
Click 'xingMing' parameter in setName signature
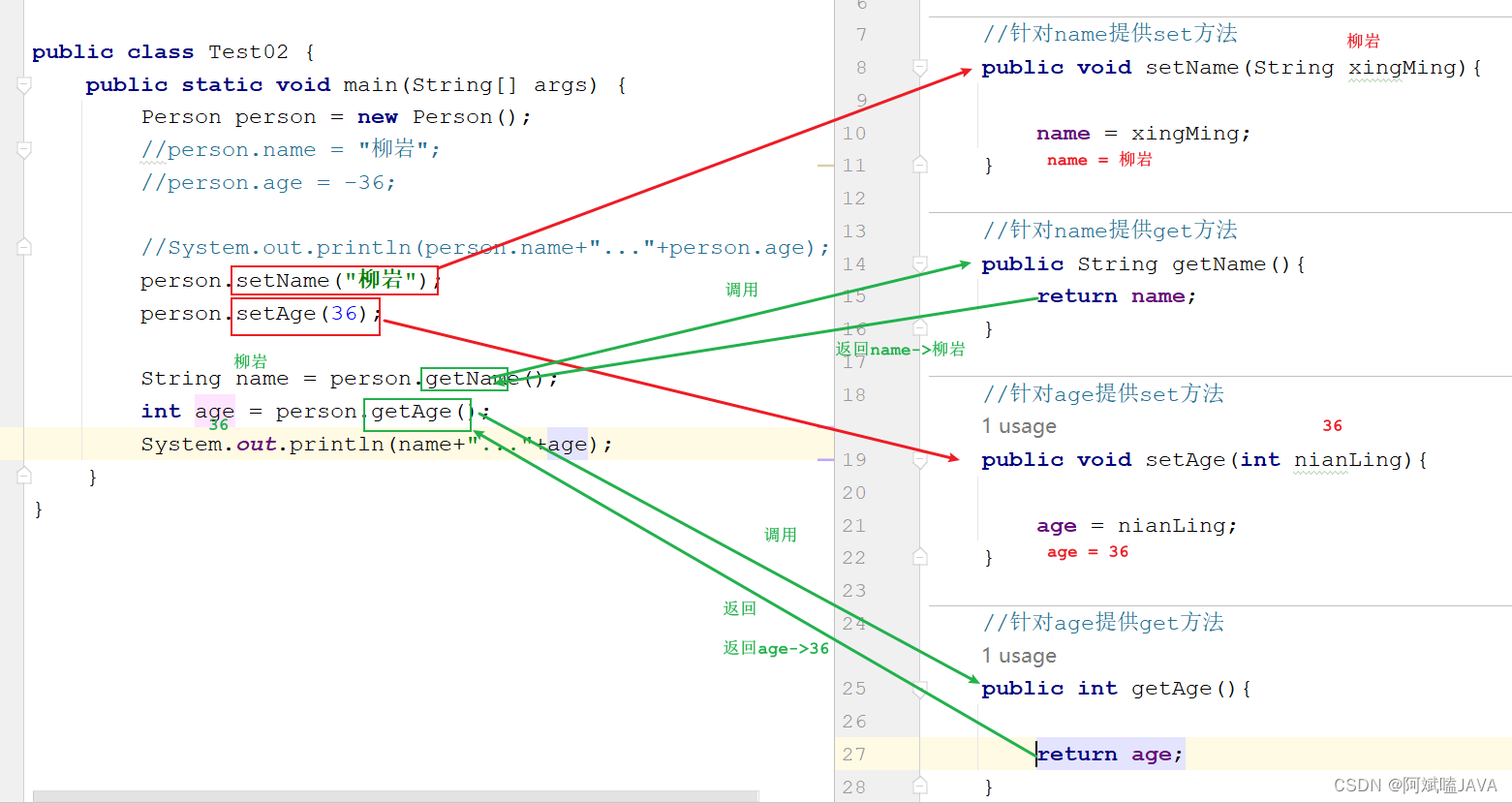1402,68
